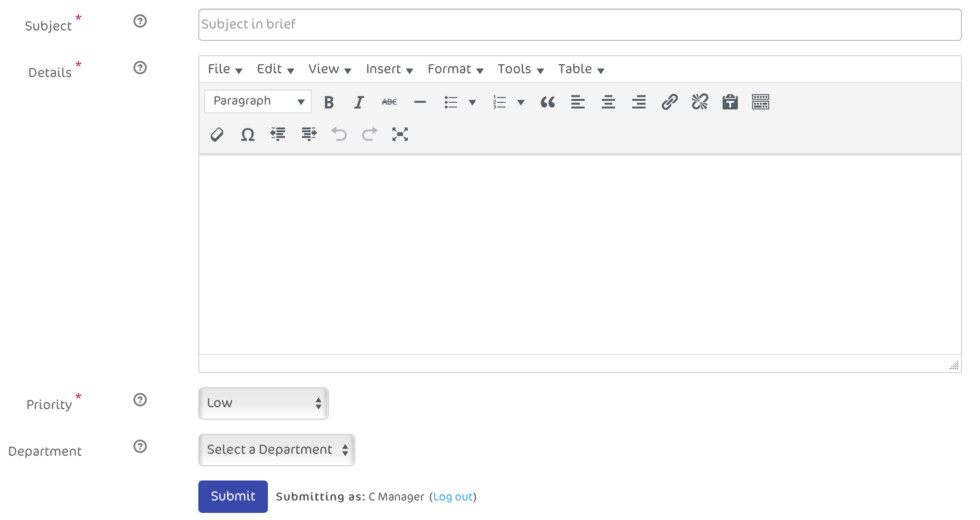This screenshot has height=520, width=980.
Task: Open the Table menu
Action: pyautogui.click(x=581, y=69)
